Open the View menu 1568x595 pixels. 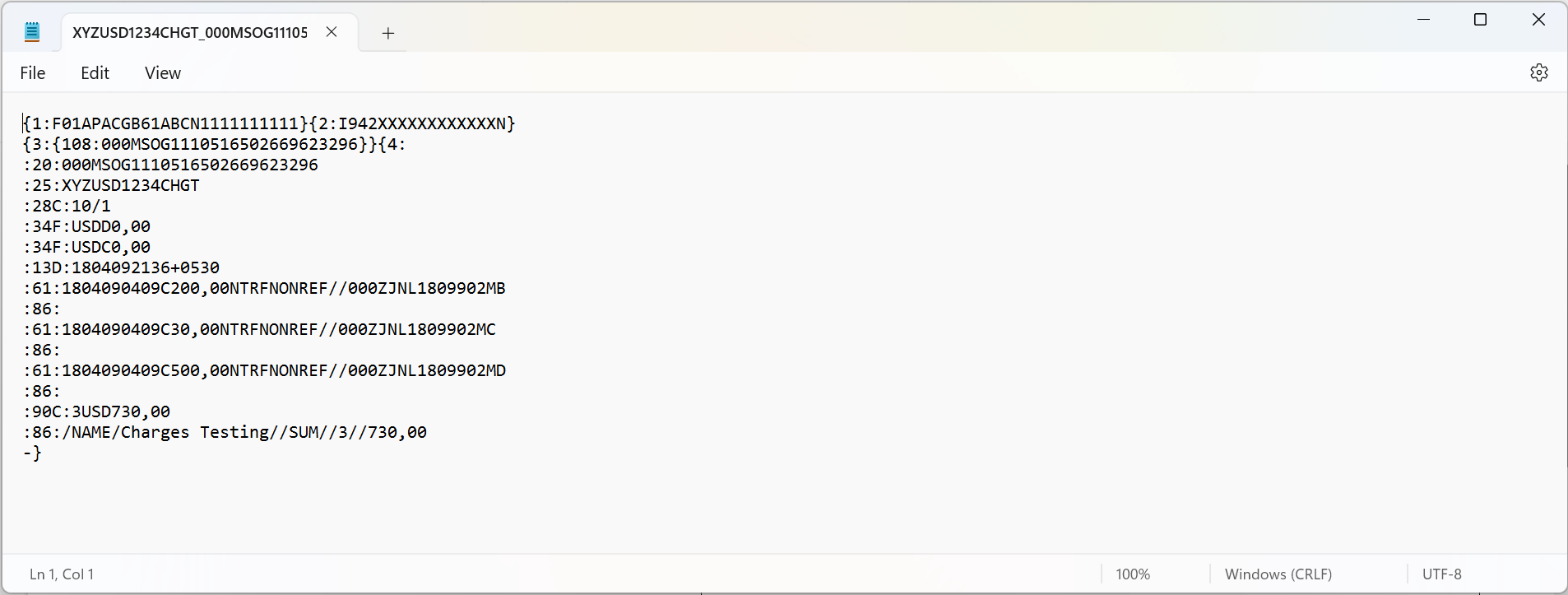coord(162,72)
